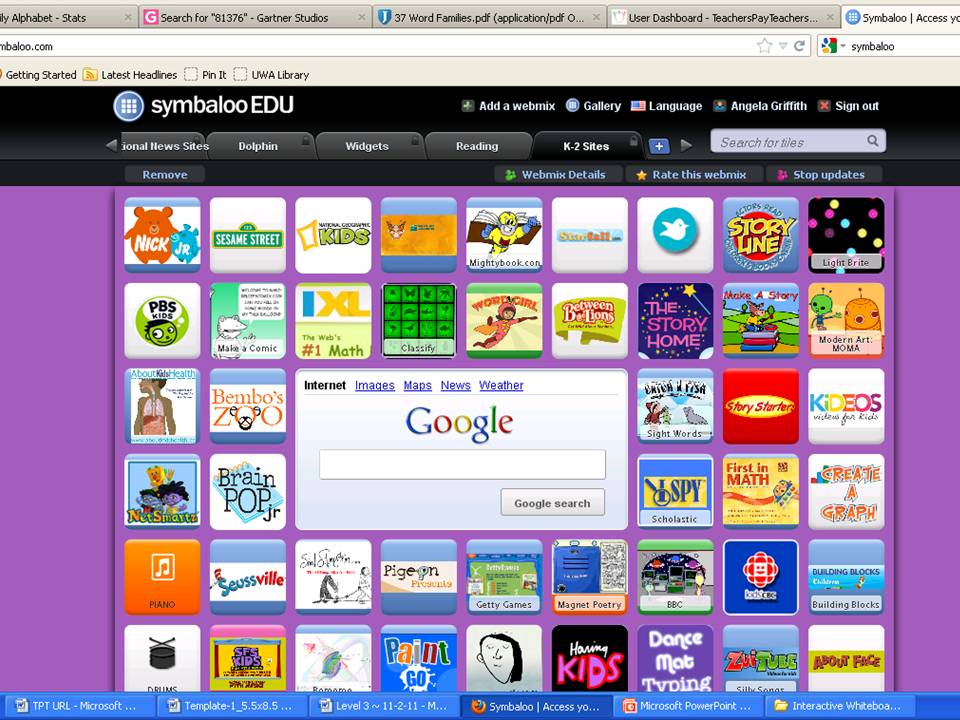Open the Pigeon Presents tile
Screen dimensions: 960x720
419,577
